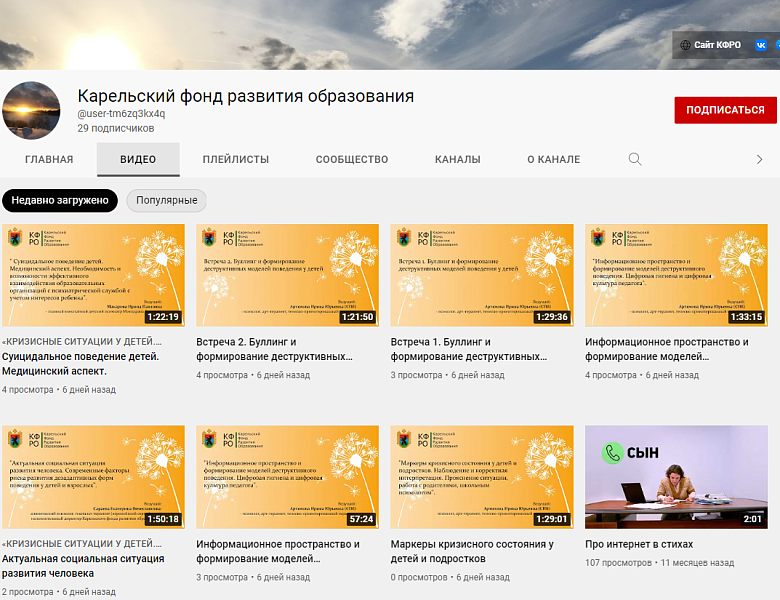Viewport: 780px width, 600px height.
Task: Open the ПЛЕЙЛИСТЫ tab
Action: coord(235,159)
